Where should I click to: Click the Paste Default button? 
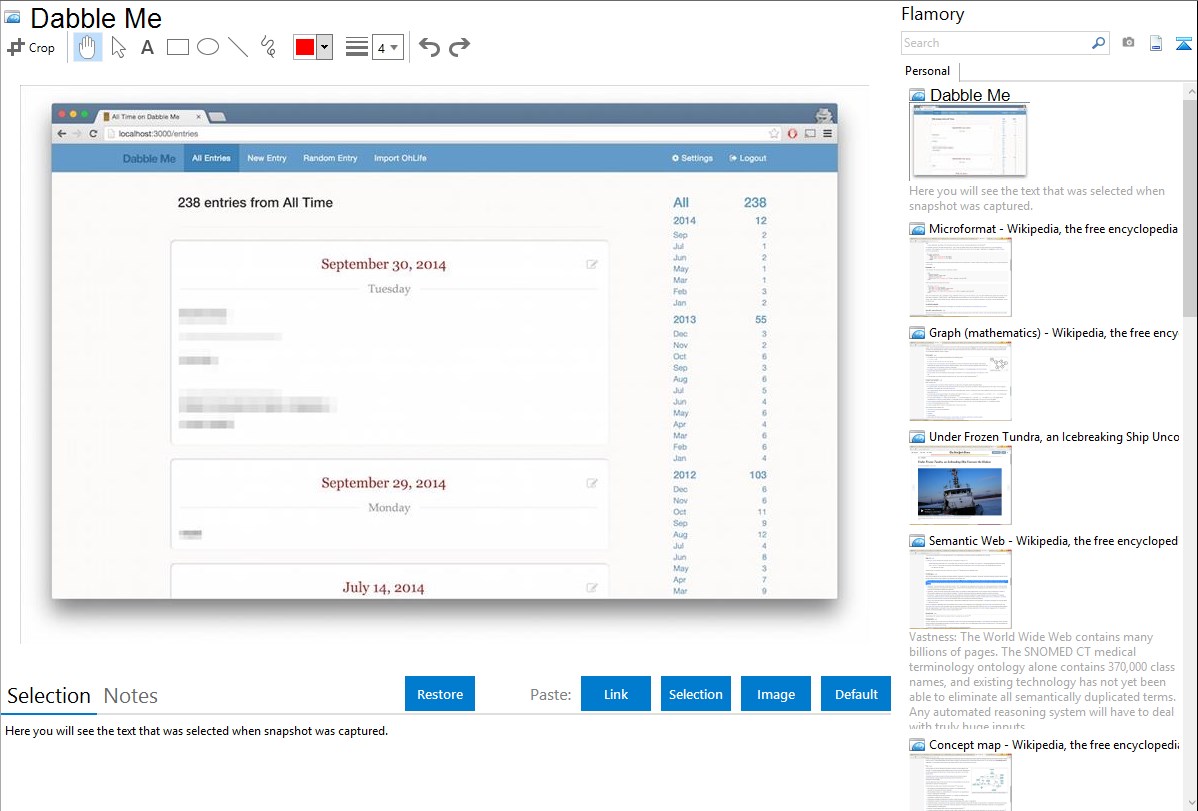[856, 694]
